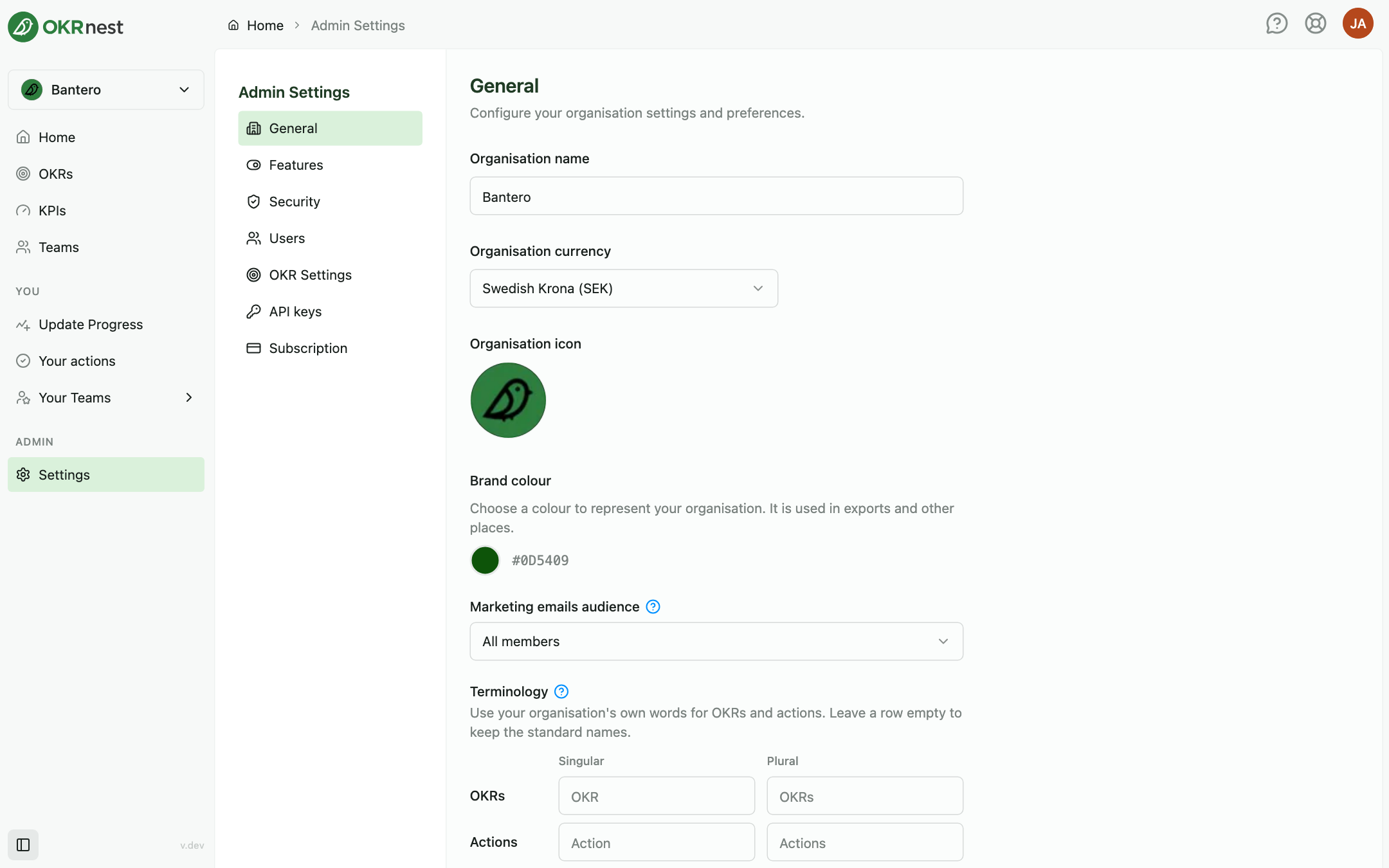Show help for Marketing emails audience
Viewport: 1389px width, 868px height.
pyautogui.click(x=653, y=607)
